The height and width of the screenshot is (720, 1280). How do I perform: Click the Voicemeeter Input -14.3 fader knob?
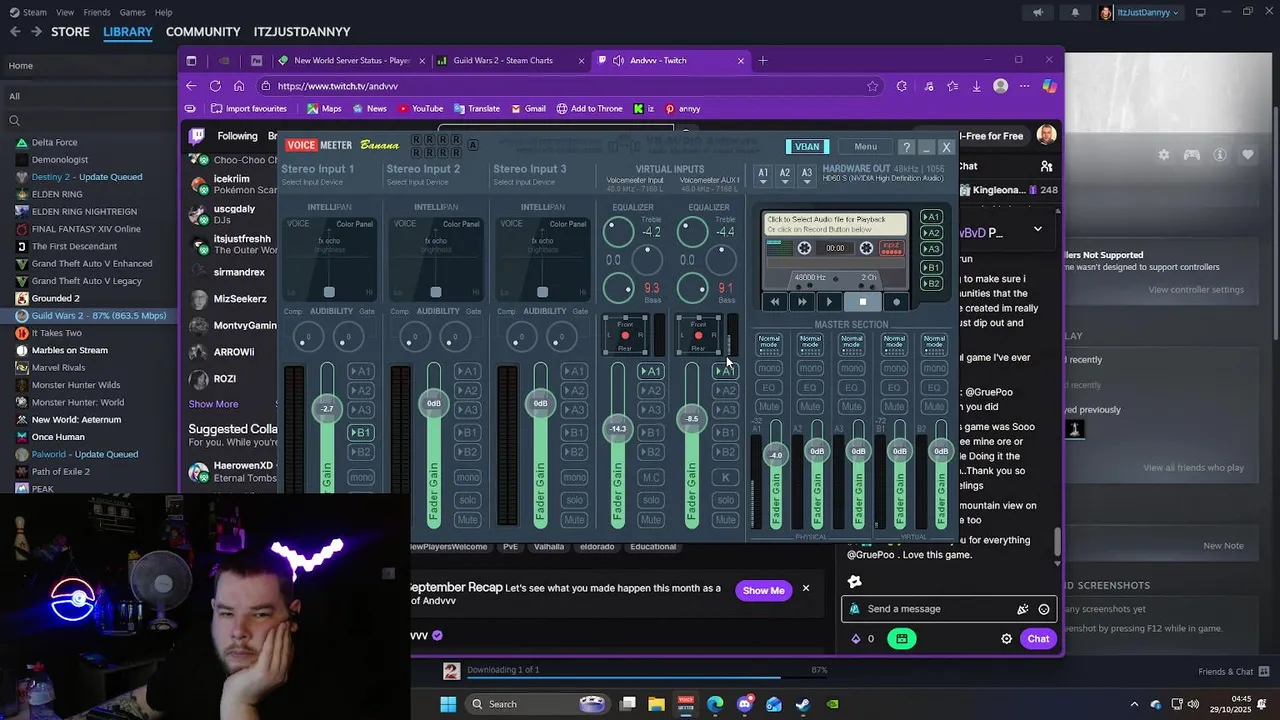click(x=618, y=429)
